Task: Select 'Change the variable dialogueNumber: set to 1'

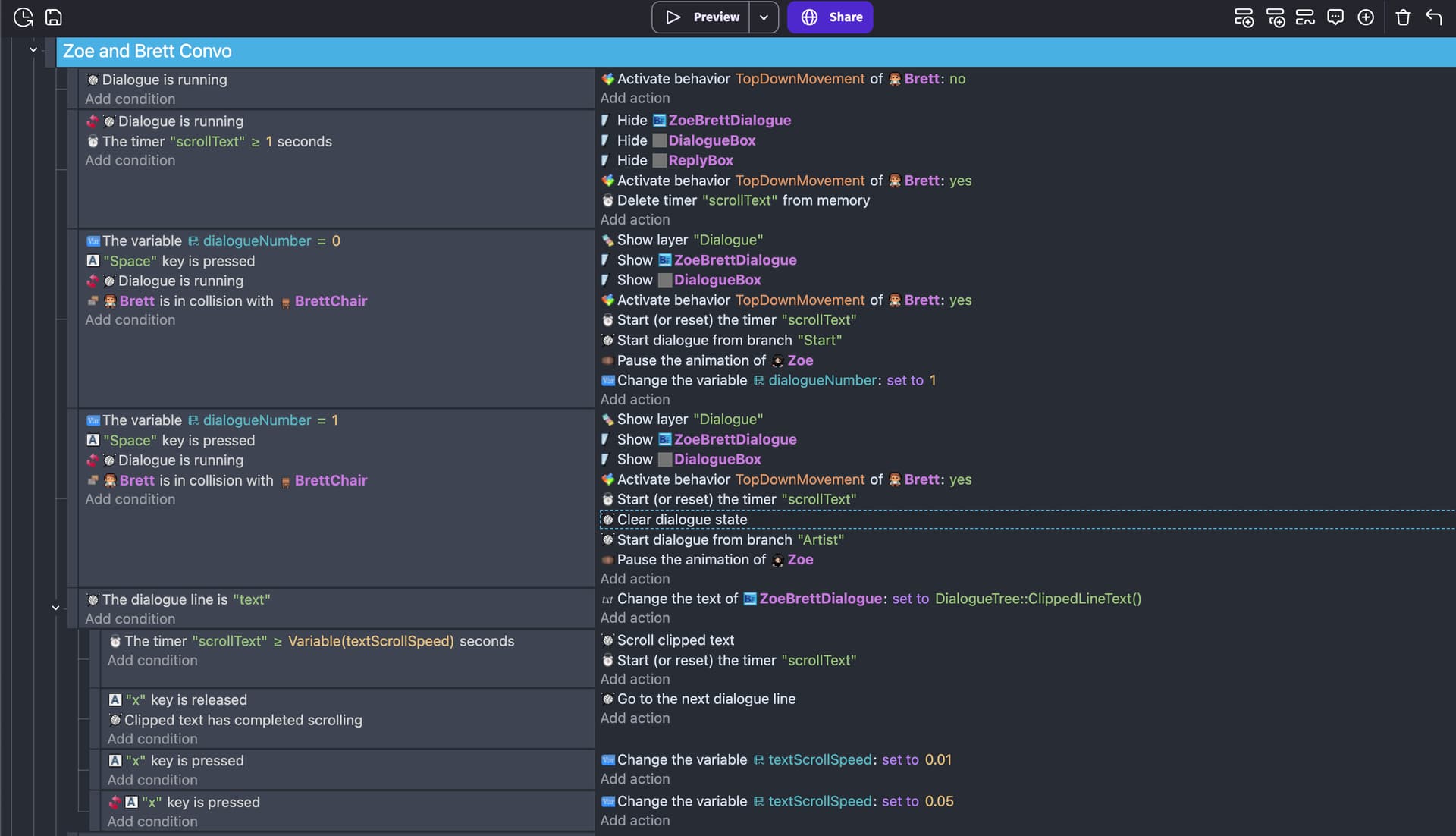Action: 768,380
